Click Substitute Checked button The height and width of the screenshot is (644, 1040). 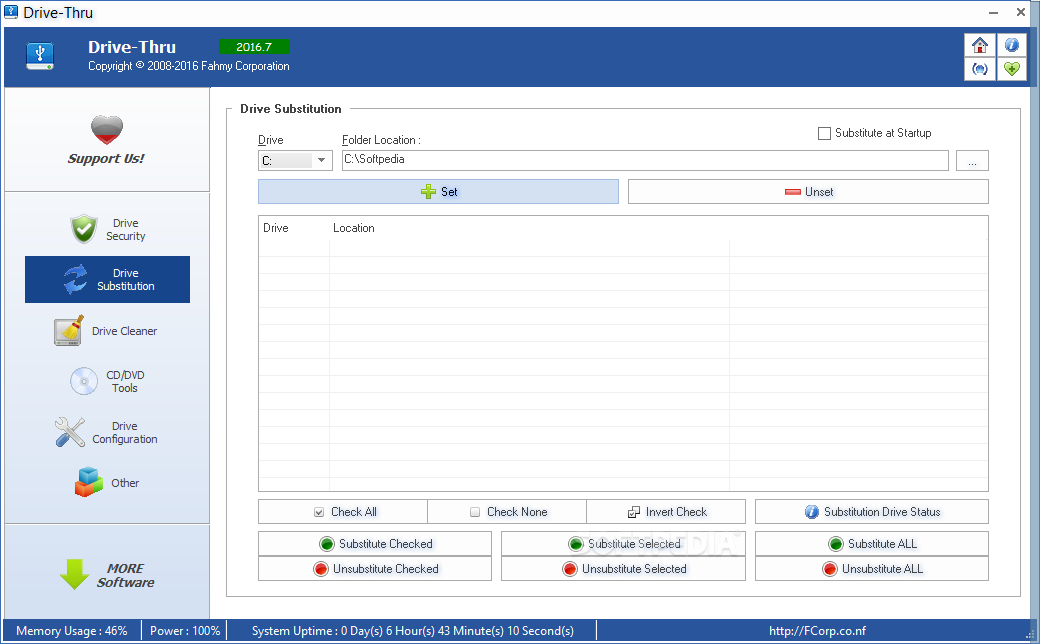[x=375, y=544]
